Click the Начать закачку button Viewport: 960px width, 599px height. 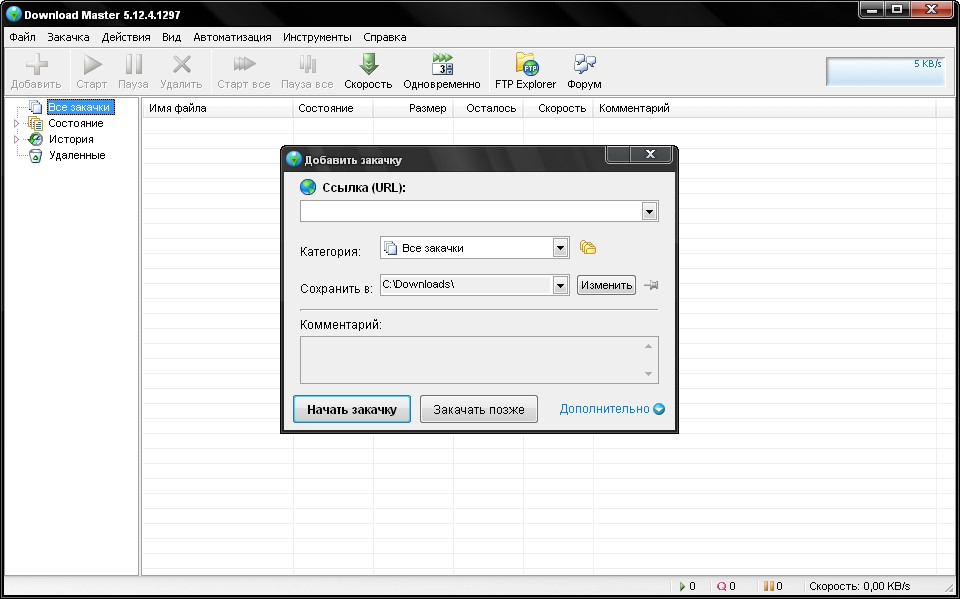pyautogui.click(x=352, y=409)
